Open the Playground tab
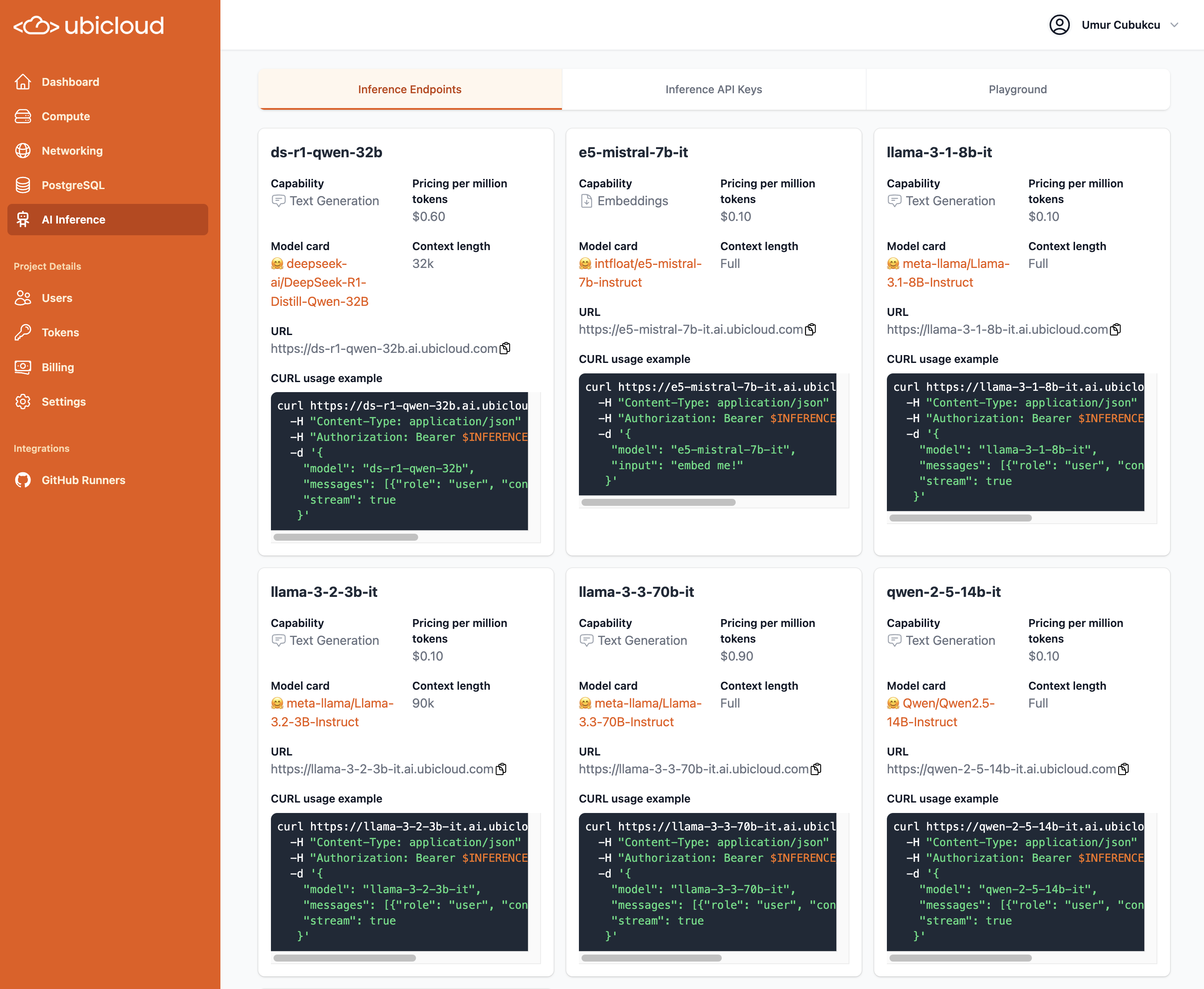This screenshot has width=1204, height=989. click(1017, 89)
